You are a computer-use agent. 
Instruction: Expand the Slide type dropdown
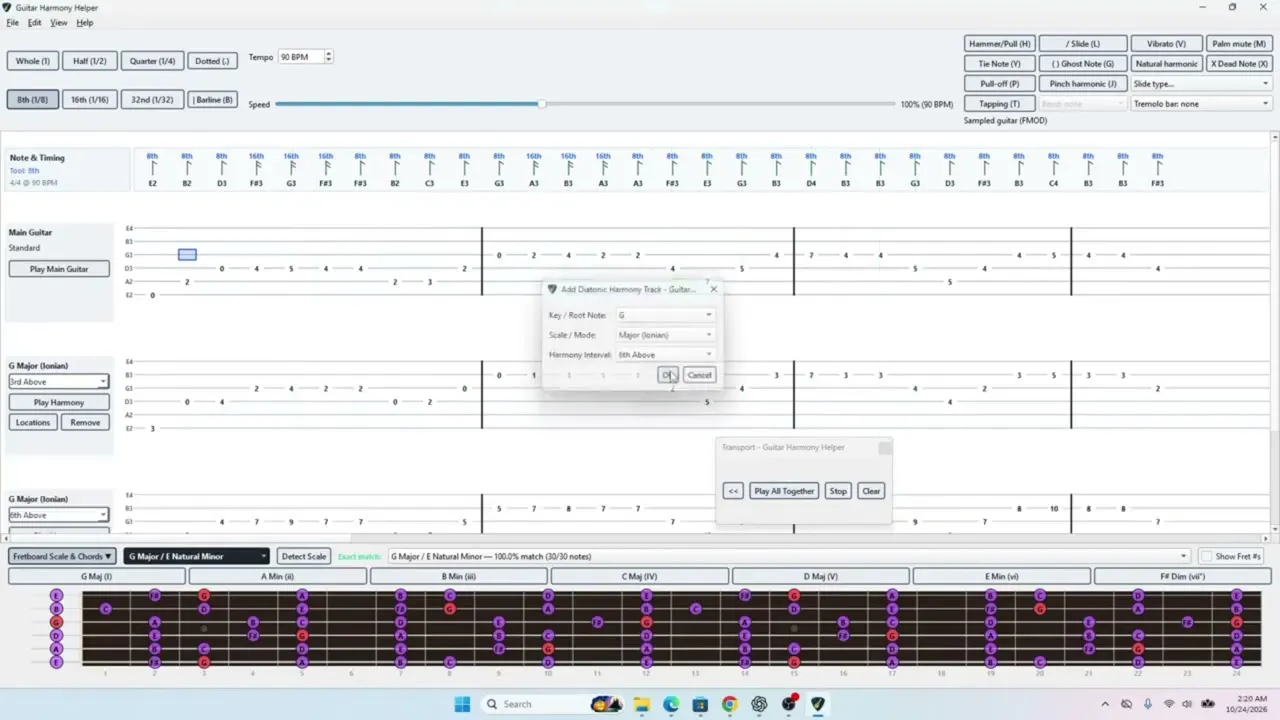(1201, 84)
